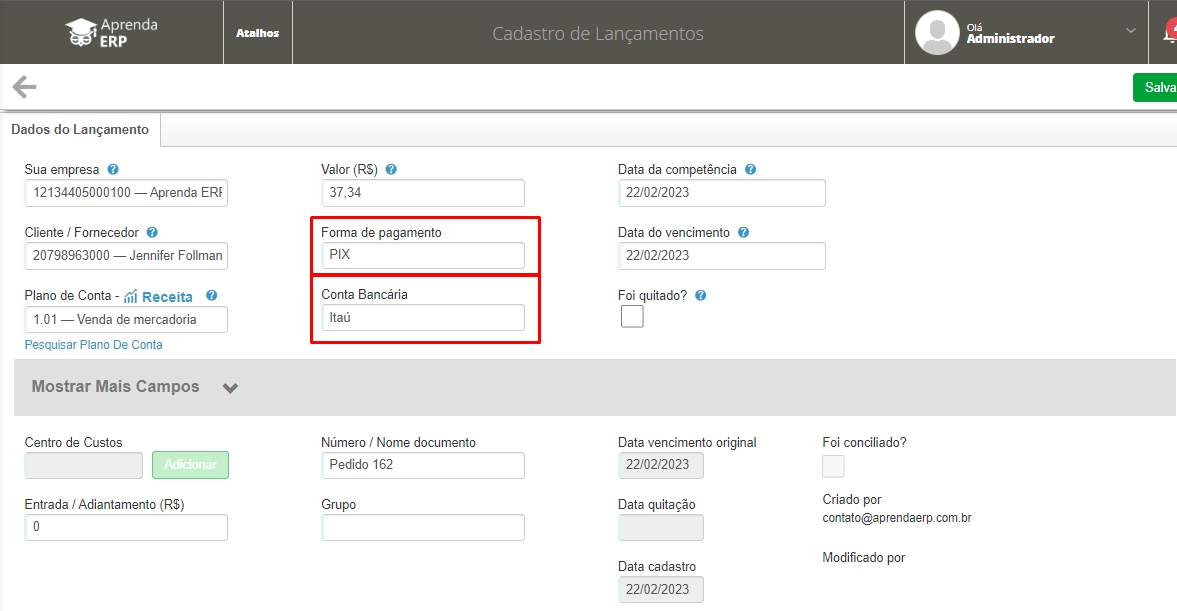Click help icon beside Data da competência
Screen dimensions: 1177x611
750,170
